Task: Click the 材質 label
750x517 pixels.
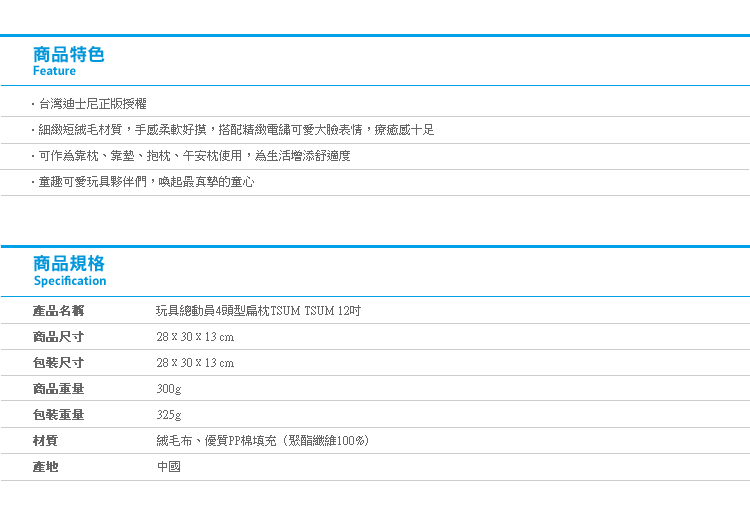Action: coord(45,440)
